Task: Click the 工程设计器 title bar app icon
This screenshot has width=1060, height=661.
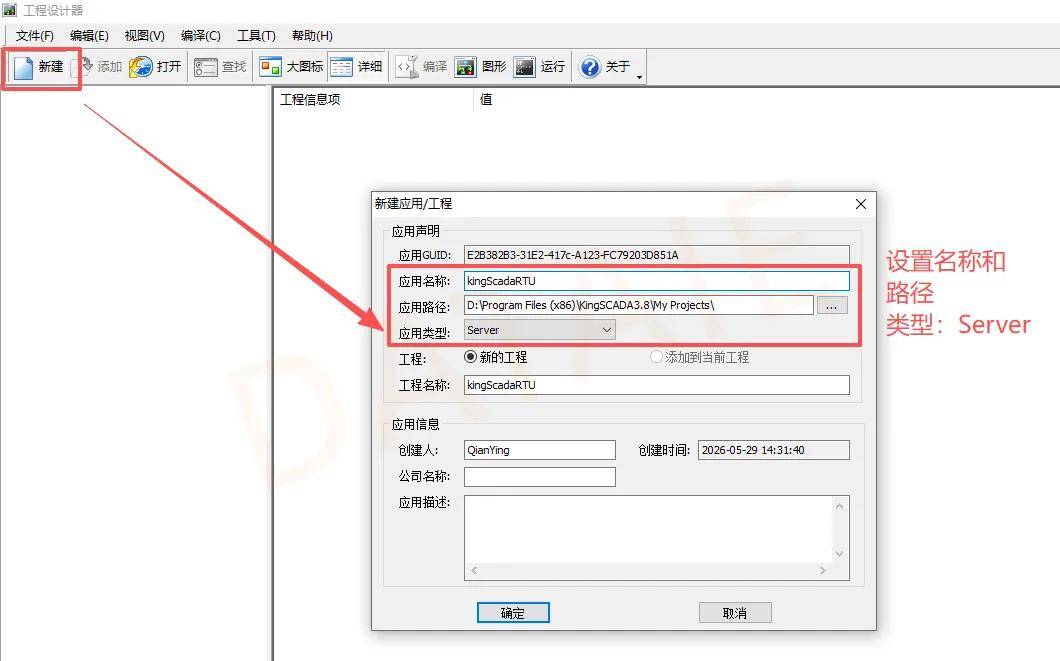Action: pos(9,10)
